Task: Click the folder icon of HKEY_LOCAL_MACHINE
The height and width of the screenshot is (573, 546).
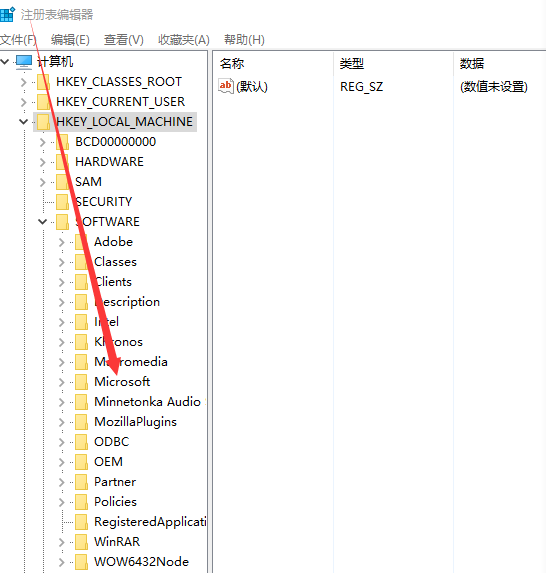Action: (43, 122)
